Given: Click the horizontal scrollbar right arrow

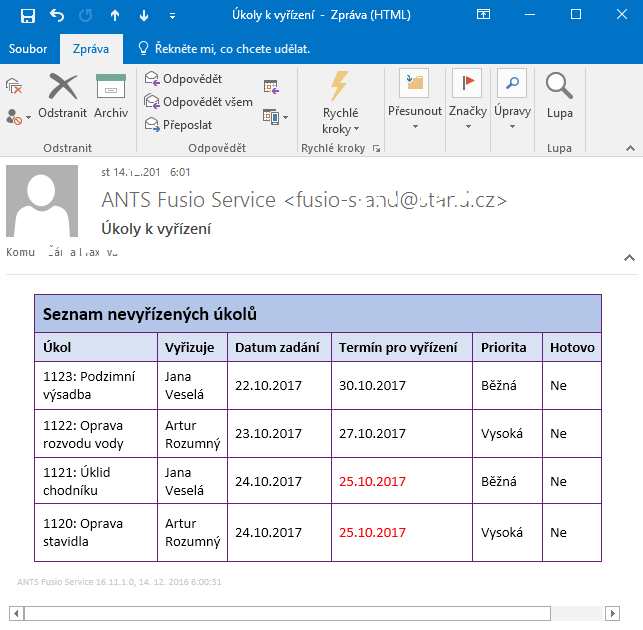Looking at the screenshot, I should tap(613, 614).
